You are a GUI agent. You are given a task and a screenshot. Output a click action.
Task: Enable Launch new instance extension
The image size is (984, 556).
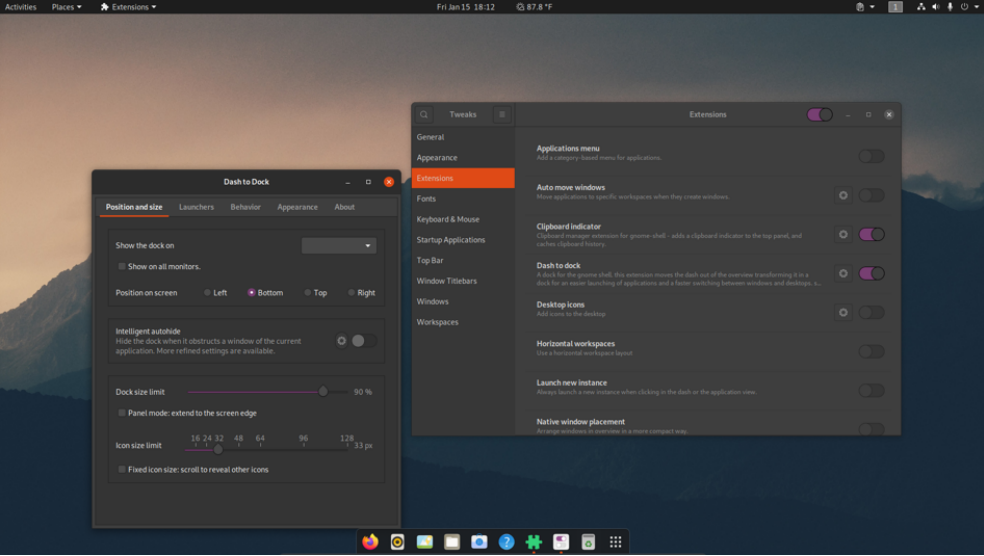click(x=872, y=390)
